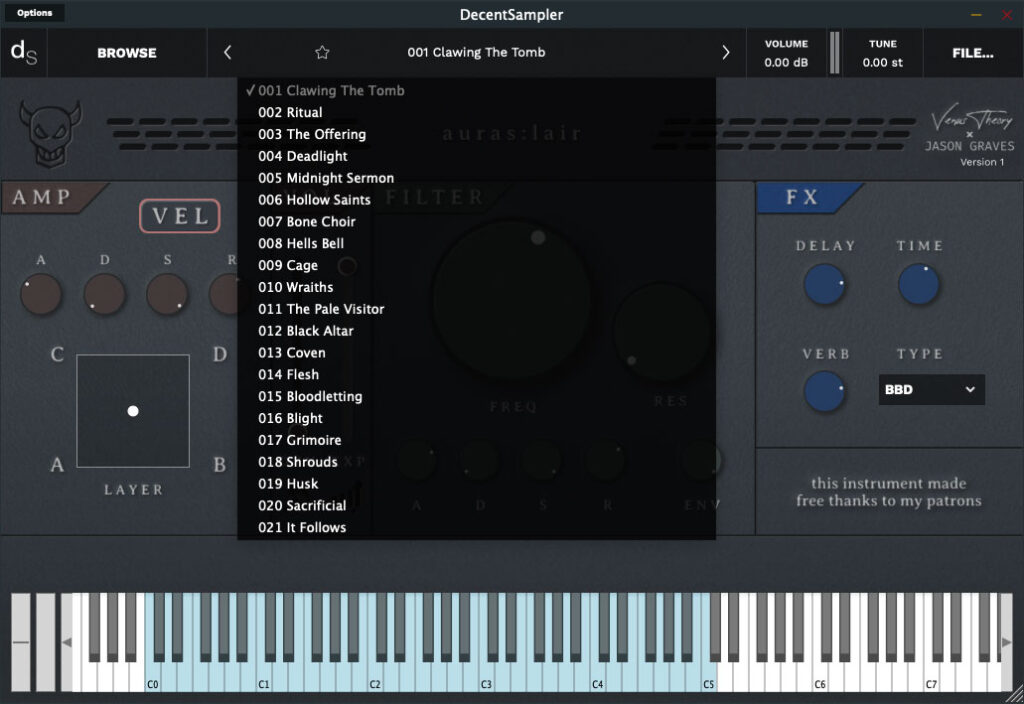The height and width of the screenshot is (704, 1024).
Task: Play the C3 key on keyboard
Action: coord(487,679)
